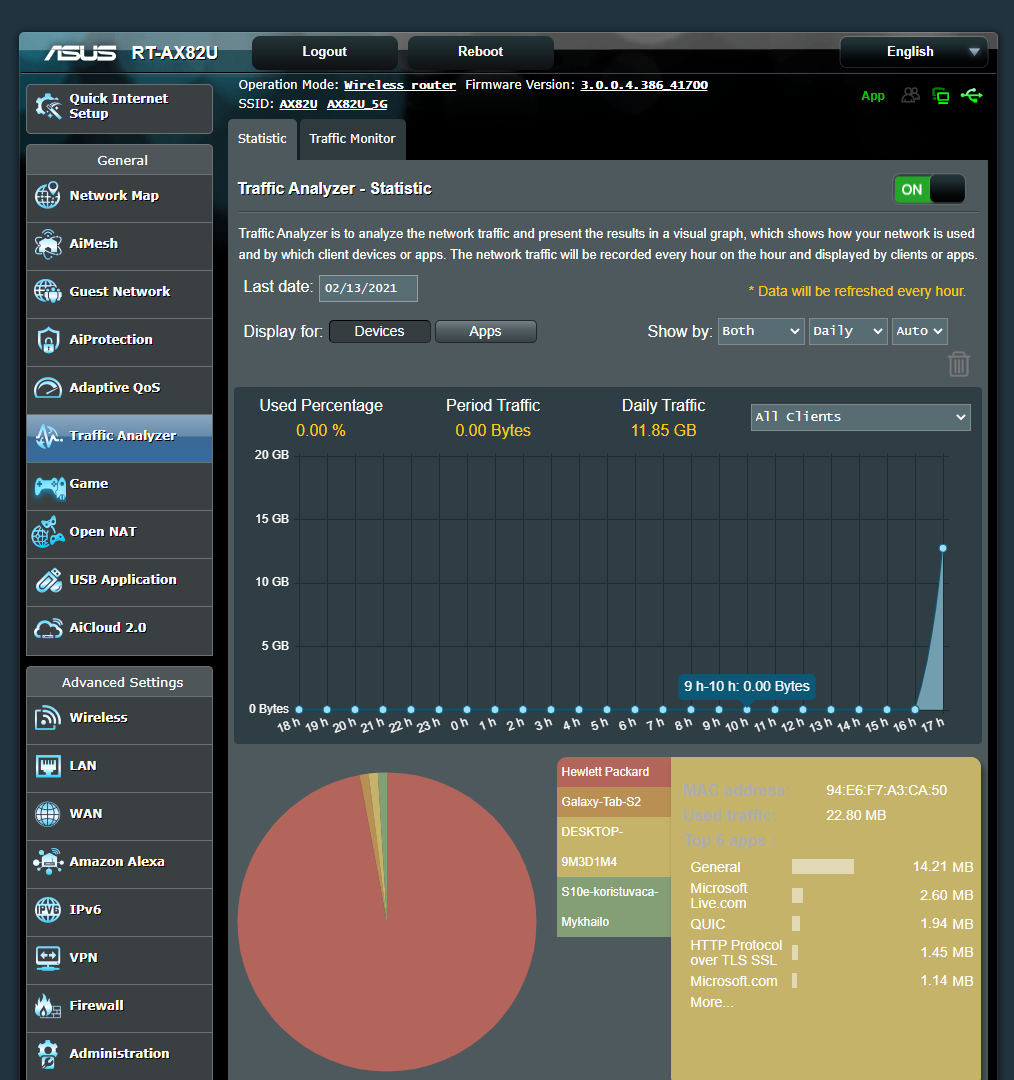Click the Last date field 02/13/2021
Image resolution: width=1014 pixels, height=1080 pixels.
(x=368, y=289)
